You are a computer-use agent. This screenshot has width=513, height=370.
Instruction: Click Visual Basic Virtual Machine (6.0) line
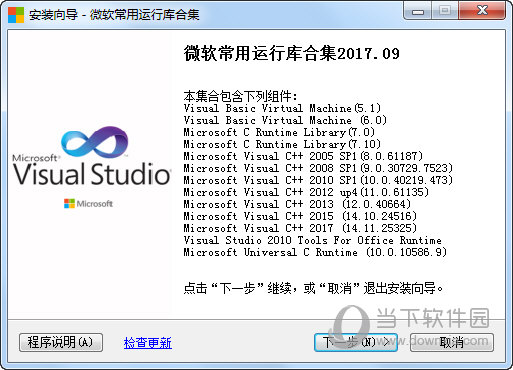click(x=285, y=120)
